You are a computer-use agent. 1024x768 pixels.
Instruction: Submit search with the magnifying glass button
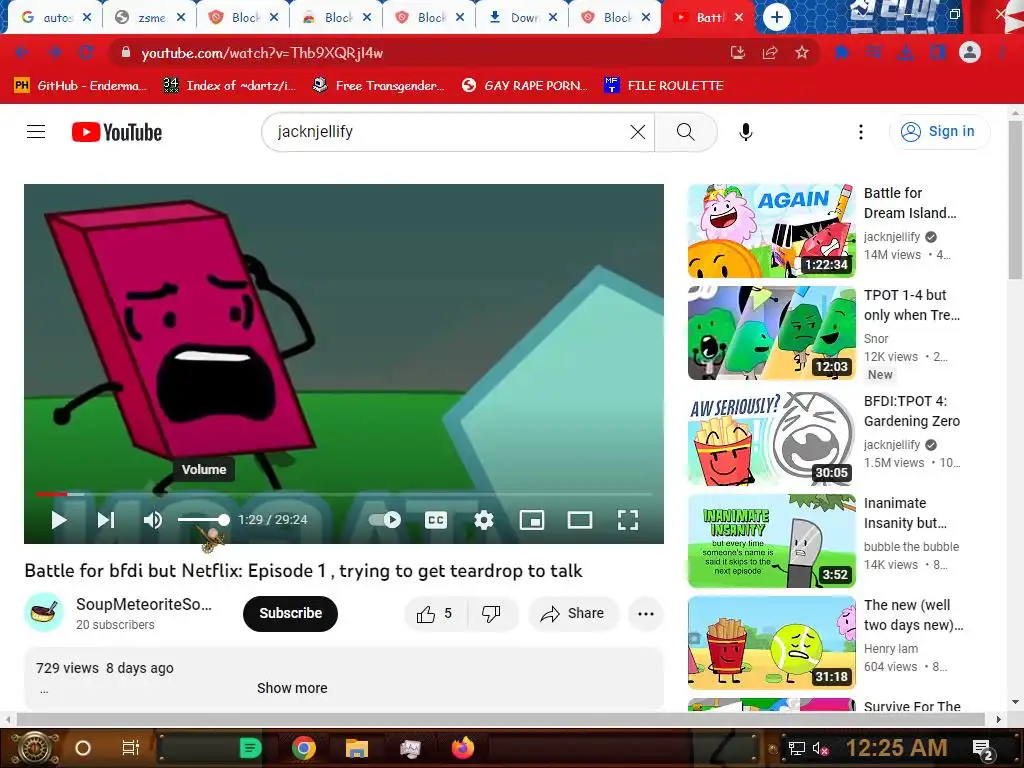(686, 132)
